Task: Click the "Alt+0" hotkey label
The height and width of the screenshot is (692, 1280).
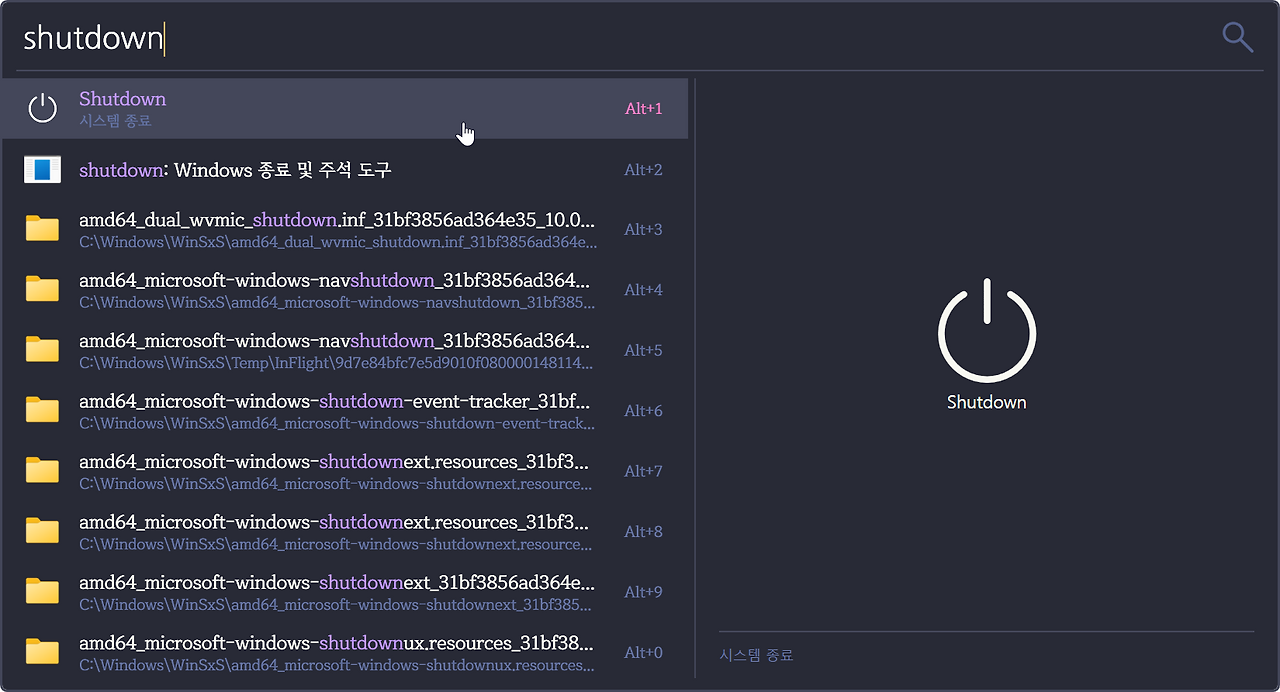Action: [x=644, y=653]
